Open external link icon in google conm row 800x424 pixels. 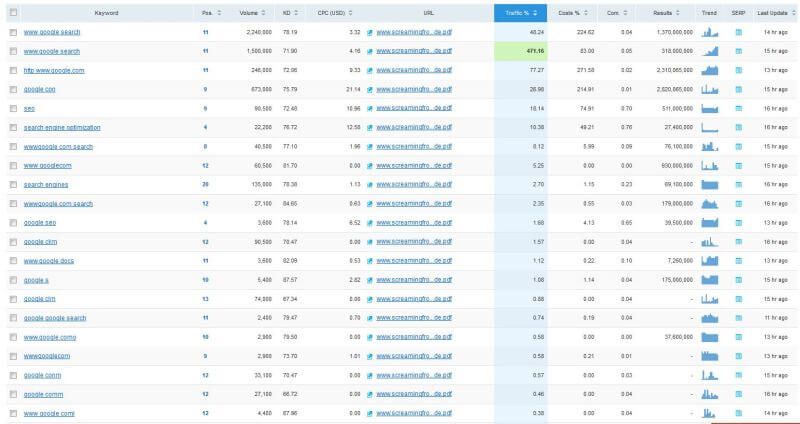(370, 375)
